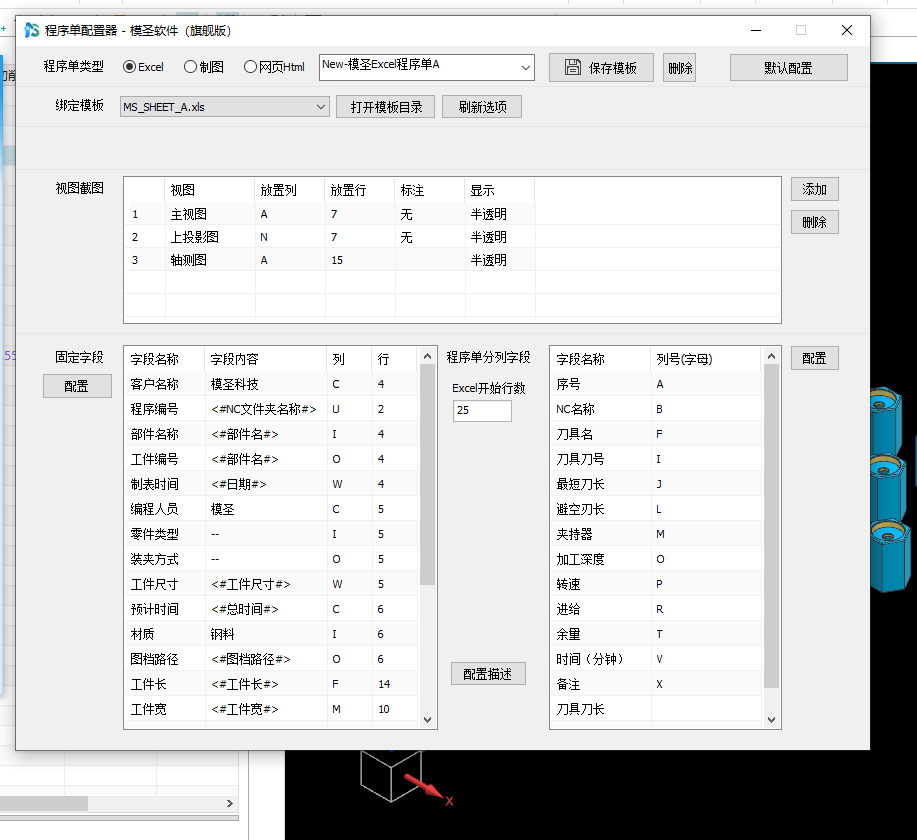The width and height of the screenshot is (917, 840).
Task: Select the 客户名称 fixed field row
Action: point(272,384)
